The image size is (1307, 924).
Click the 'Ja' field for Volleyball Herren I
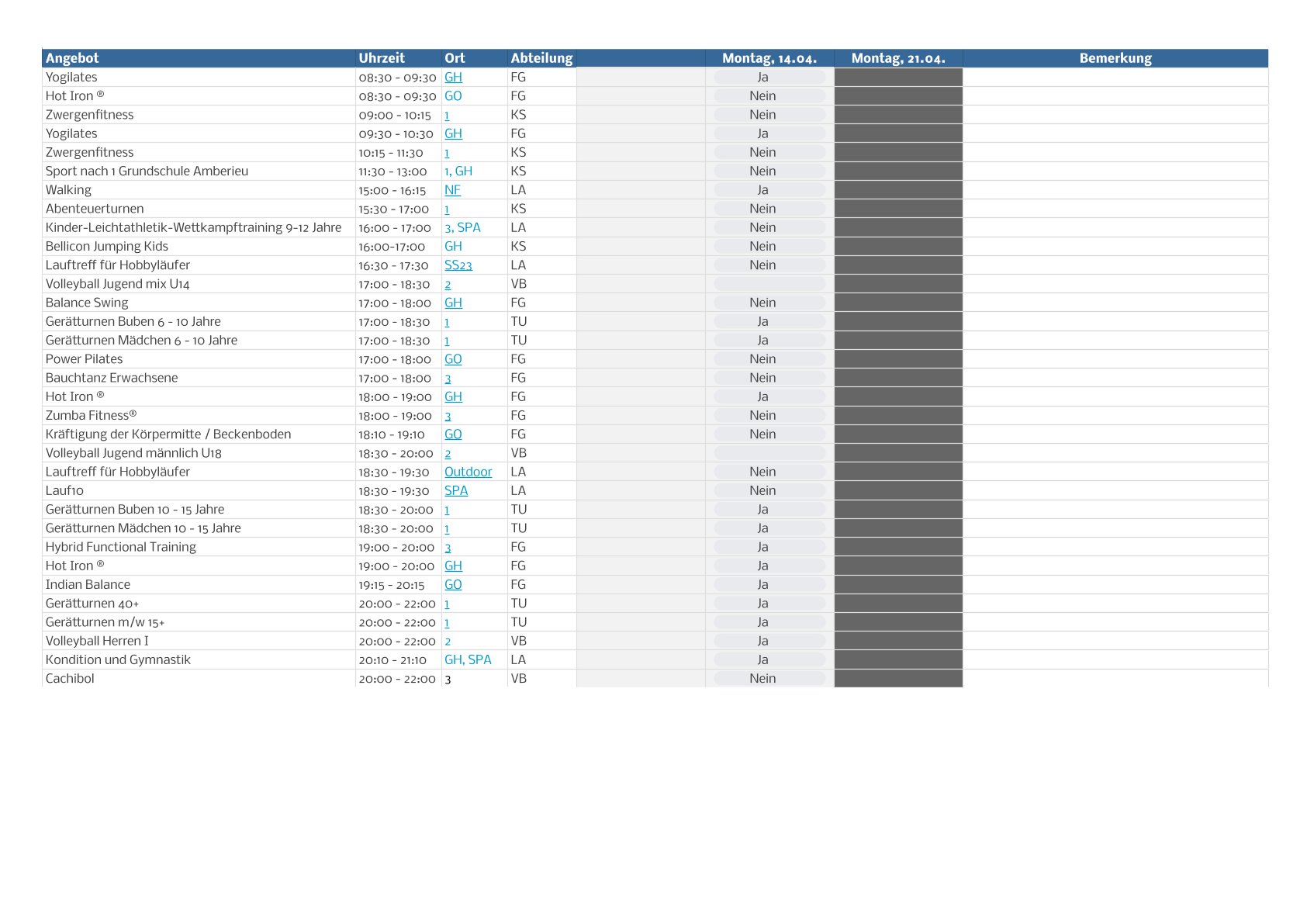point(769,641)
